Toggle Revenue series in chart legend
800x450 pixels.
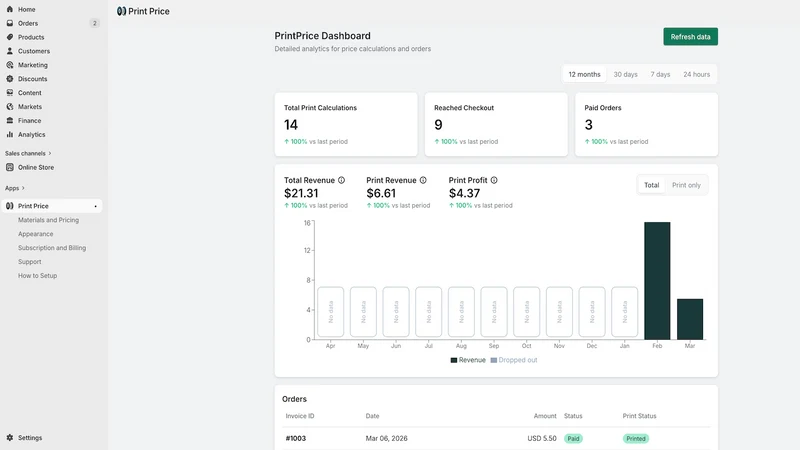[468, 360]
